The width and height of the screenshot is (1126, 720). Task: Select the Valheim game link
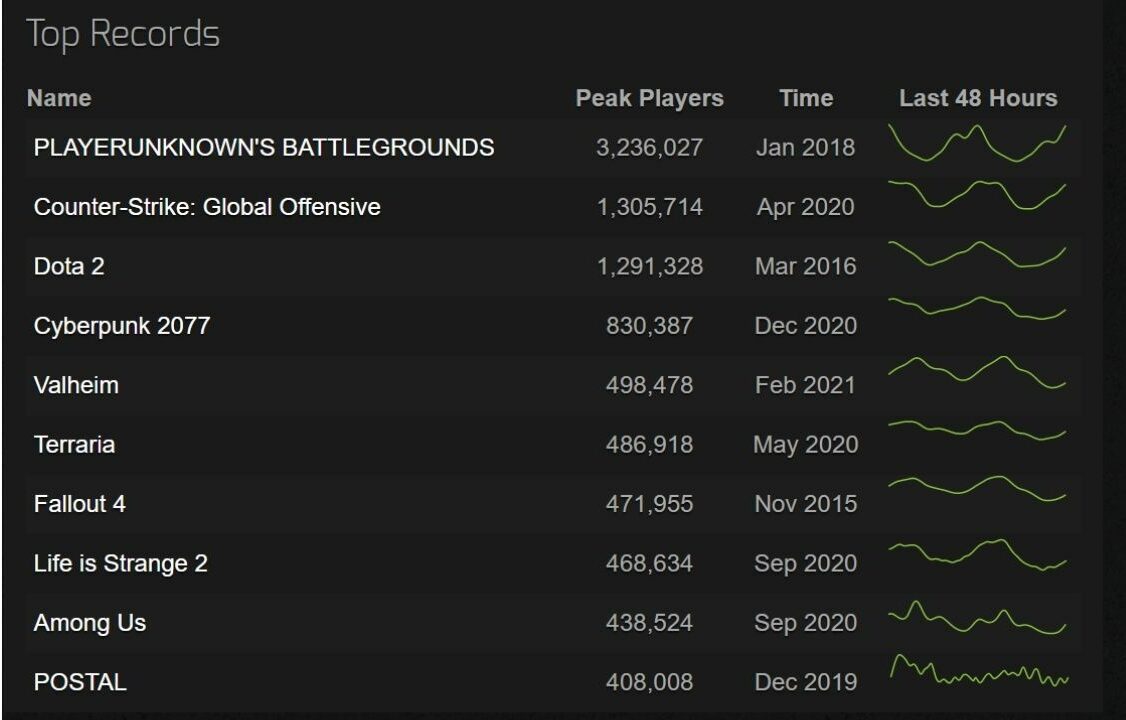click(x=76, y=385)
